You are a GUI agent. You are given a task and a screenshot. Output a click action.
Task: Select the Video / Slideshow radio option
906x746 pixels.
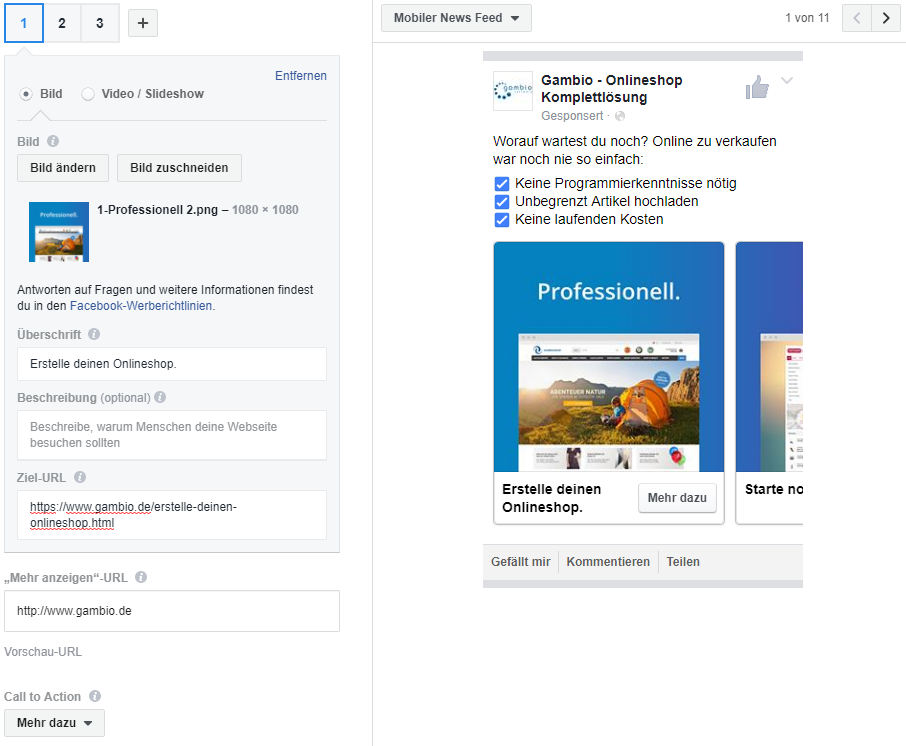[88, 94]
